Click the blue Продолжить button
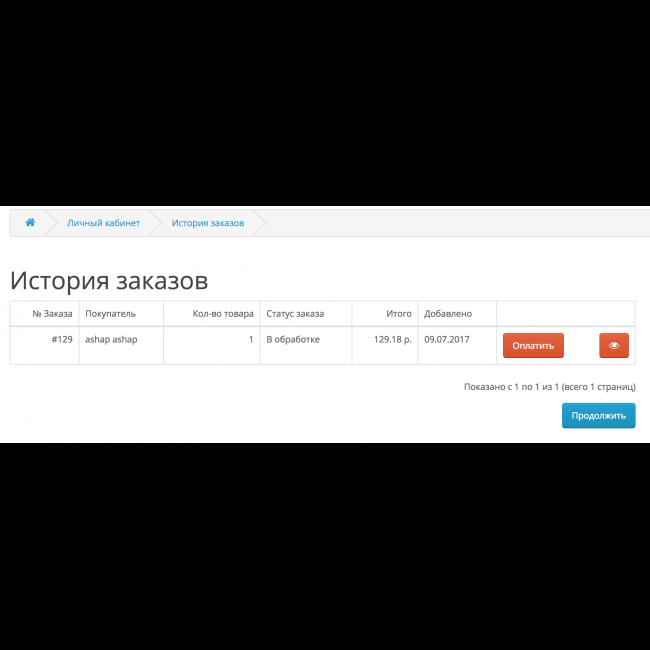Viewport: 650px width, 650px height. pyautogui.click(x=598, y=416)
